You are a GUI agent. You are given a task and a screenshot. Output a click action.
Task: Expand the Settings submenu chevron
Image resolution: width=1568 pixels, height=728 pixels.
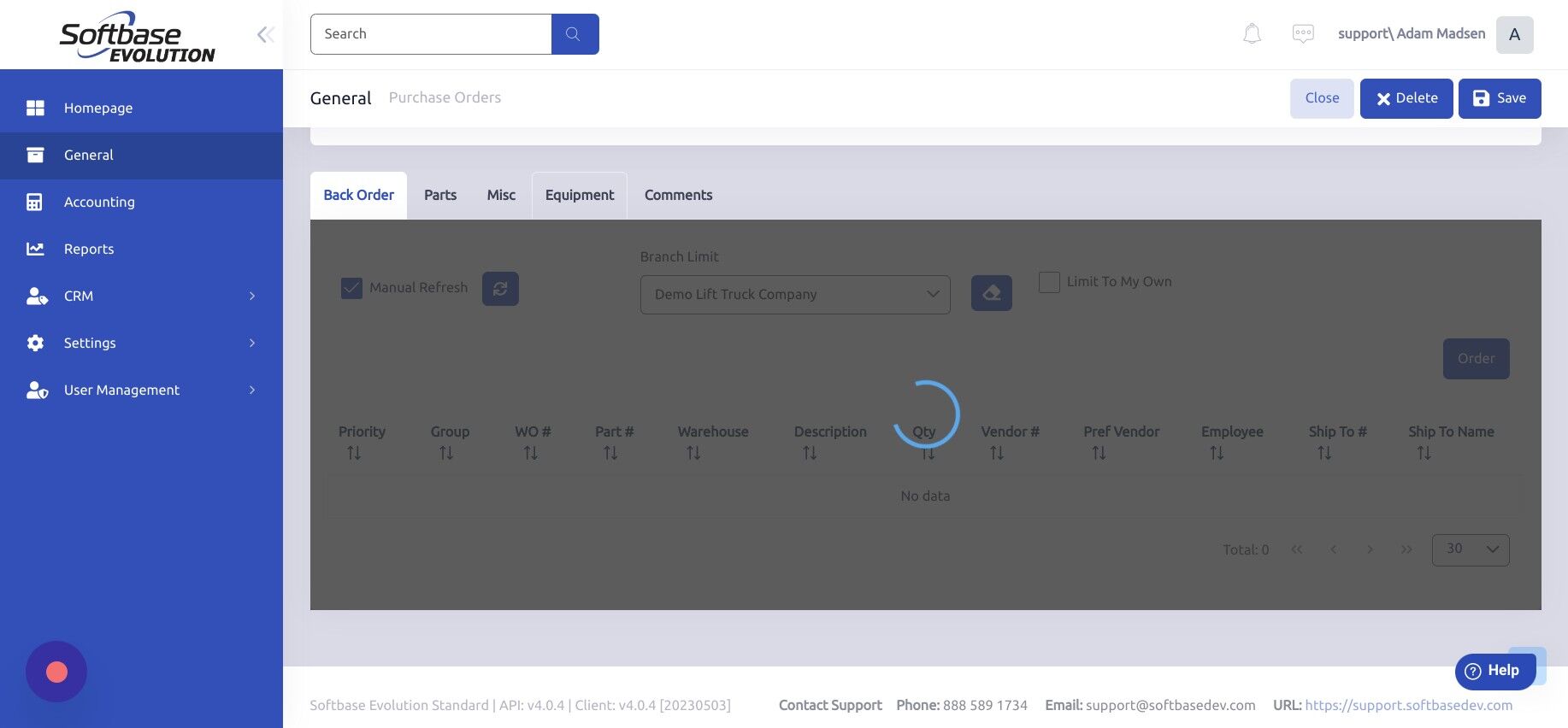252,343
